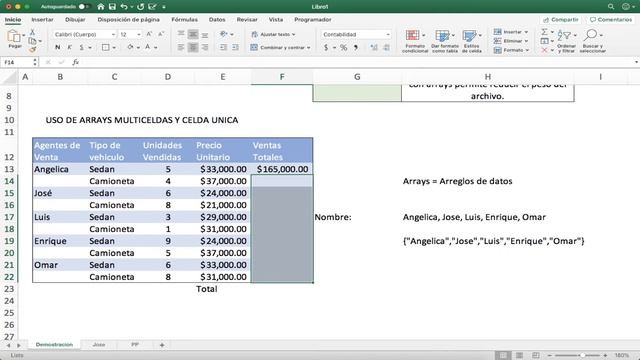Activate the format painter brush
The width and height of the screenshot is (640, 360).
[x=32, y=49]
